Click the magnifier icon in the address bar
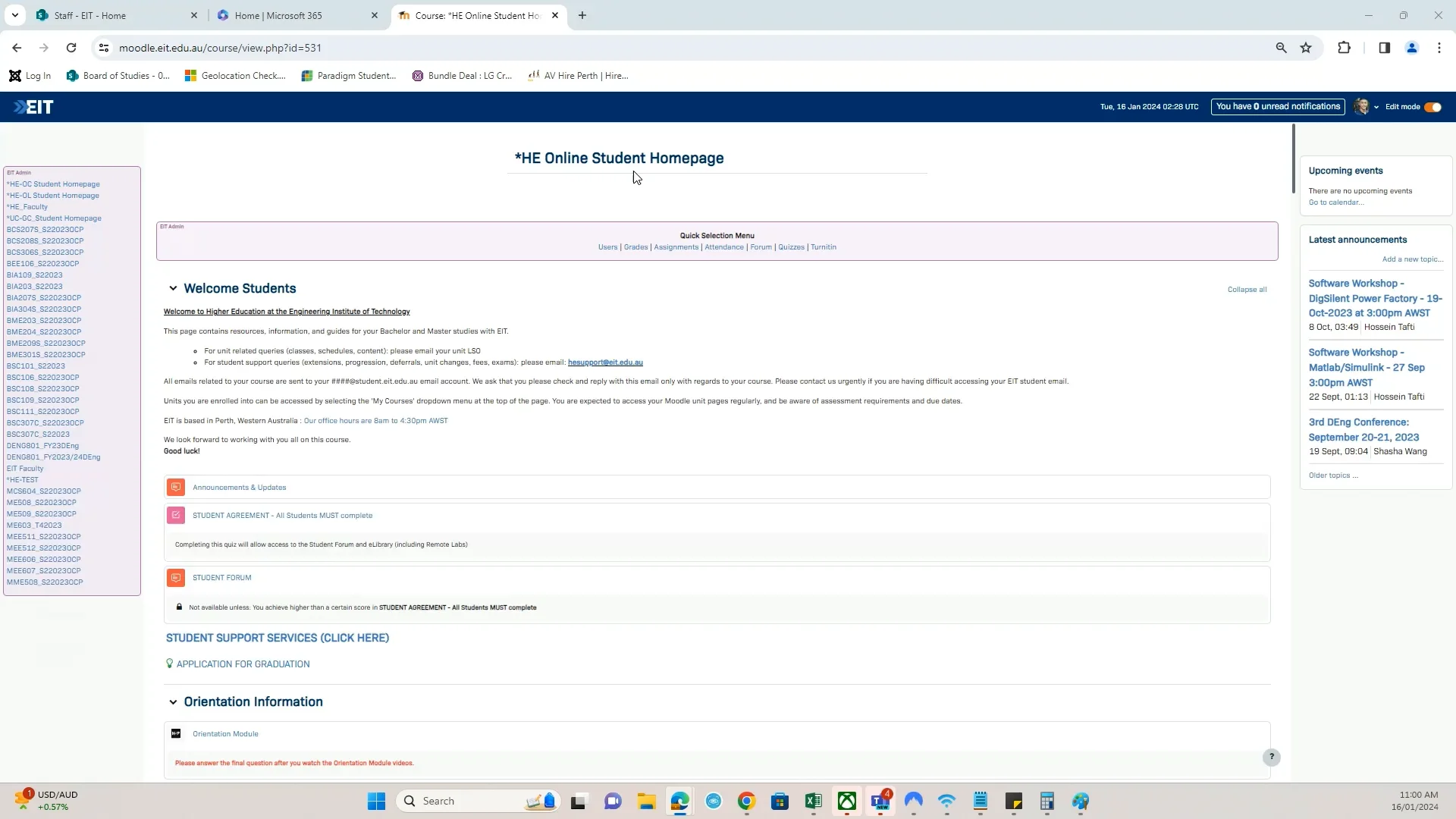Screen dimensions: 1456x819 tap(1281, 47)
